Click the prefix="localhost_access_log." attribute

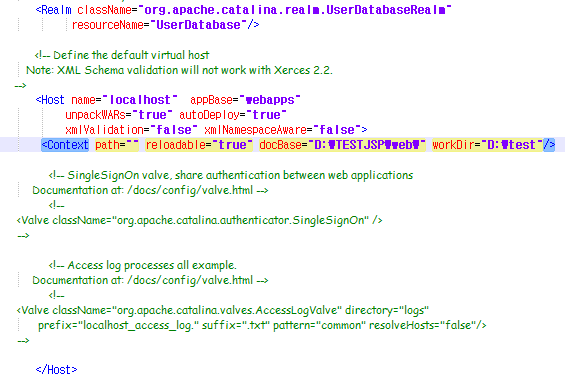click(x=118, y=325)
